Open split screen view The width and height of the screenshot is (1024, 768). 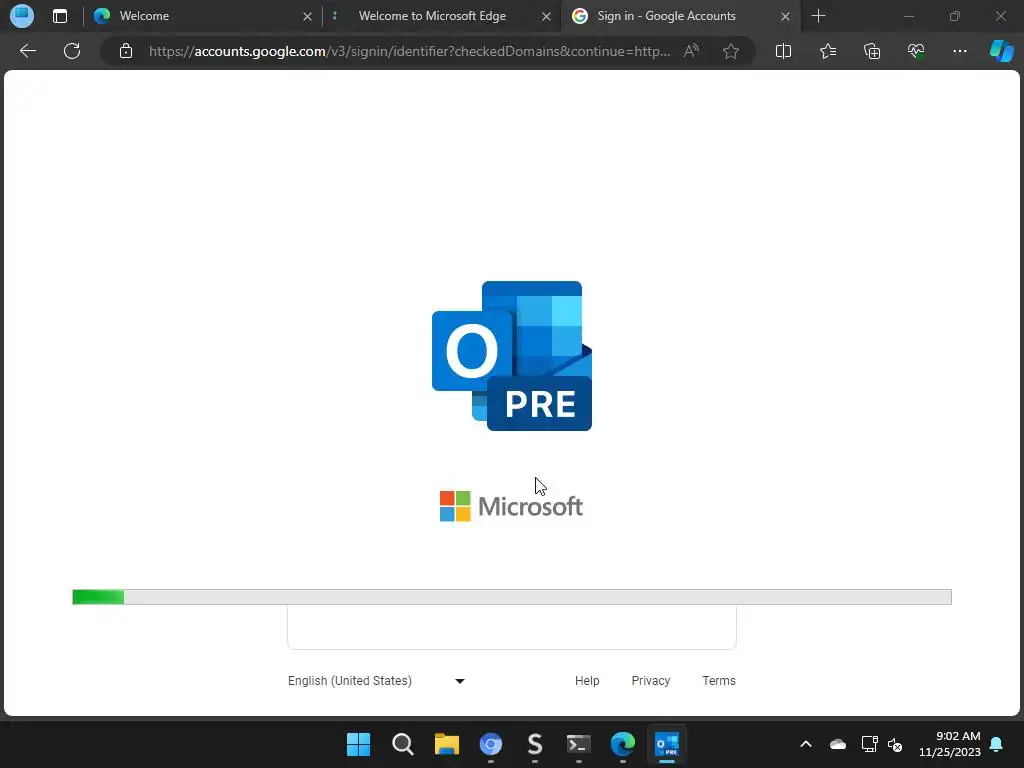pyautogui.click(x=783, y=51)
